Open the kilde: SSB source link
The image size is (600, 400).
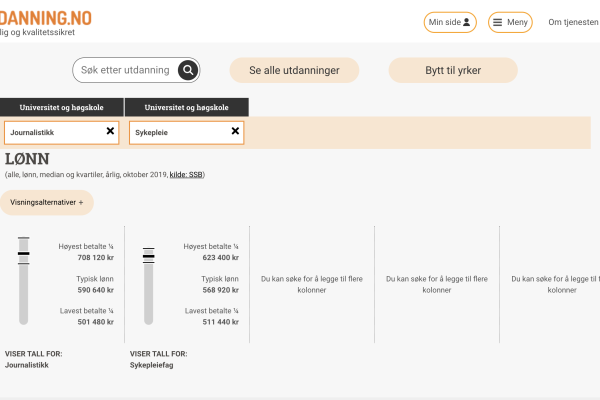pyautogui.click(x=186, y=175)
